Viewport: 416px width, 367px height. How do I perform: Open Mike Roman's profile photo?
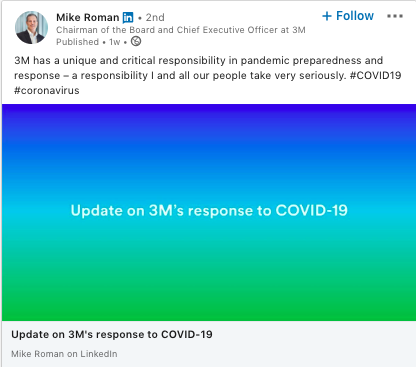31,27
